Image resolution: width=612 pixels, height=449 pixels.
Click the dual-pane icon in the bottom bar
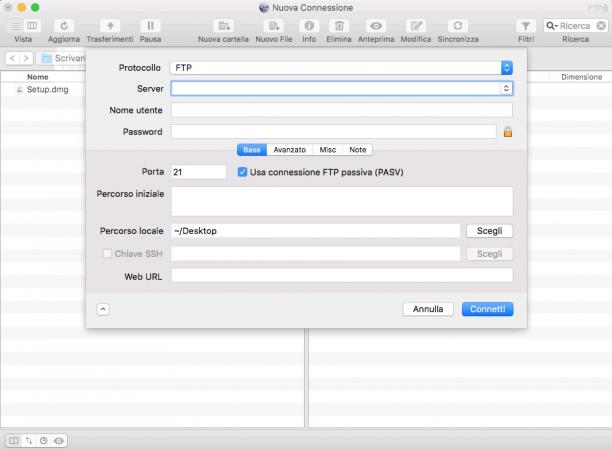pos(14,440)
